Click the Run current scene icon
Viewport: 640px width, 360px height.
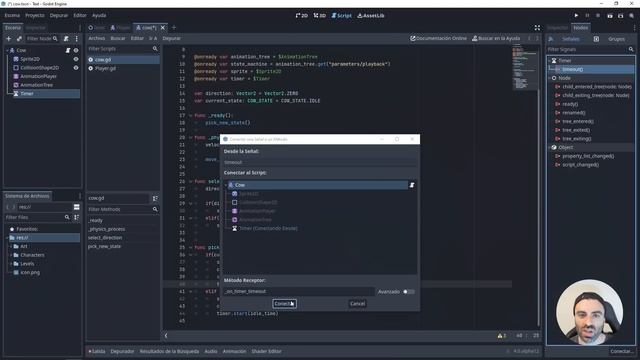[610, 16]
